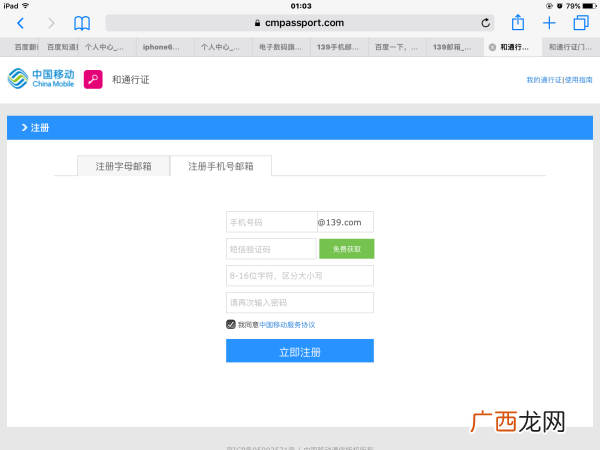Screen dimensions: 600x450
Task: Switch to the 百度知道 browser tab
Action: click(59, 47)
